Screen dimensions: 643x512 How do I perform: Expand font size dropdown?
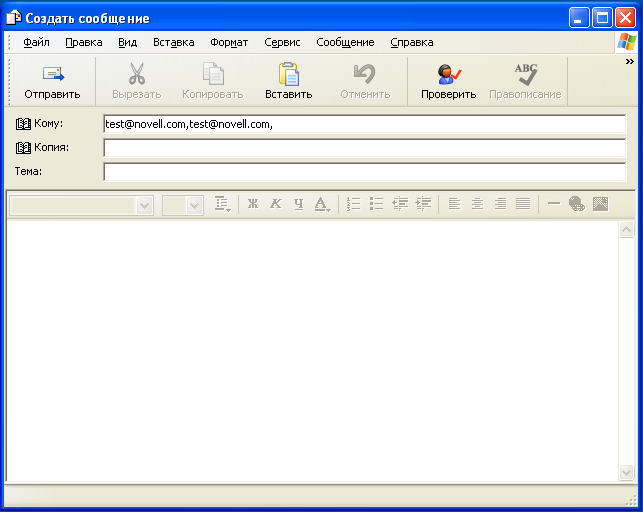tap(194, 206)
